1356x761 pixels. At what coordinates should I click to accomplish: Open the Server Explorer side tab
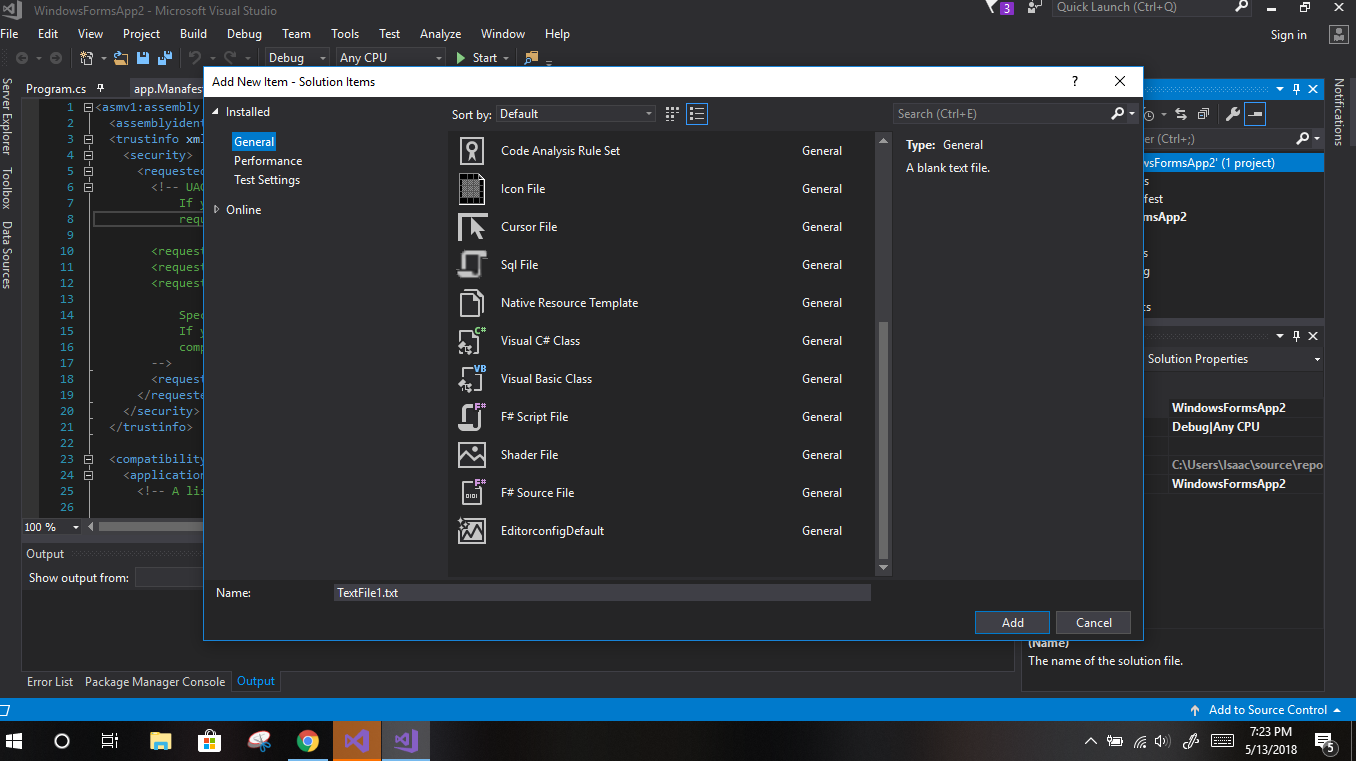click(7, 116)
